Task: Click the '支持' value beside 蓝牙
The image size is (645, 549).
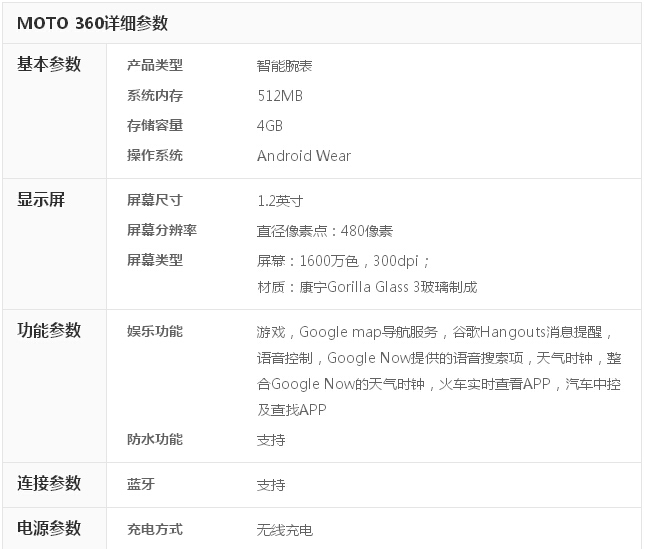Action: pyautogui.click(x=271, y=485)
